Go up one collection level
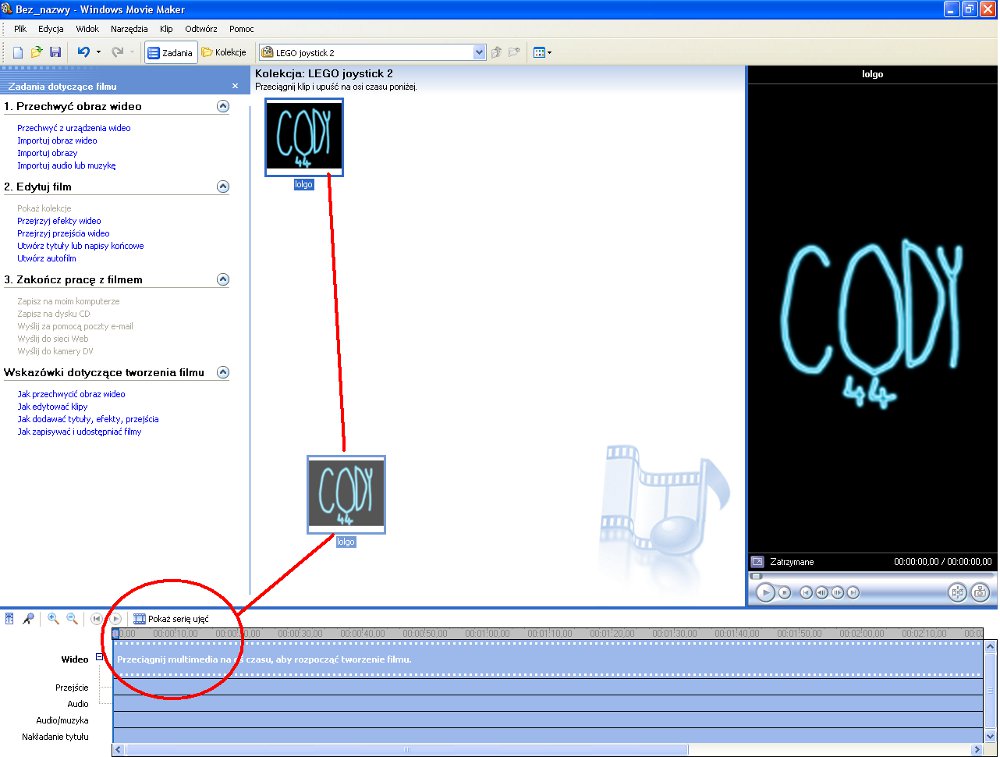This screenshot has height=757, width=1000. (x=496, y=52)
